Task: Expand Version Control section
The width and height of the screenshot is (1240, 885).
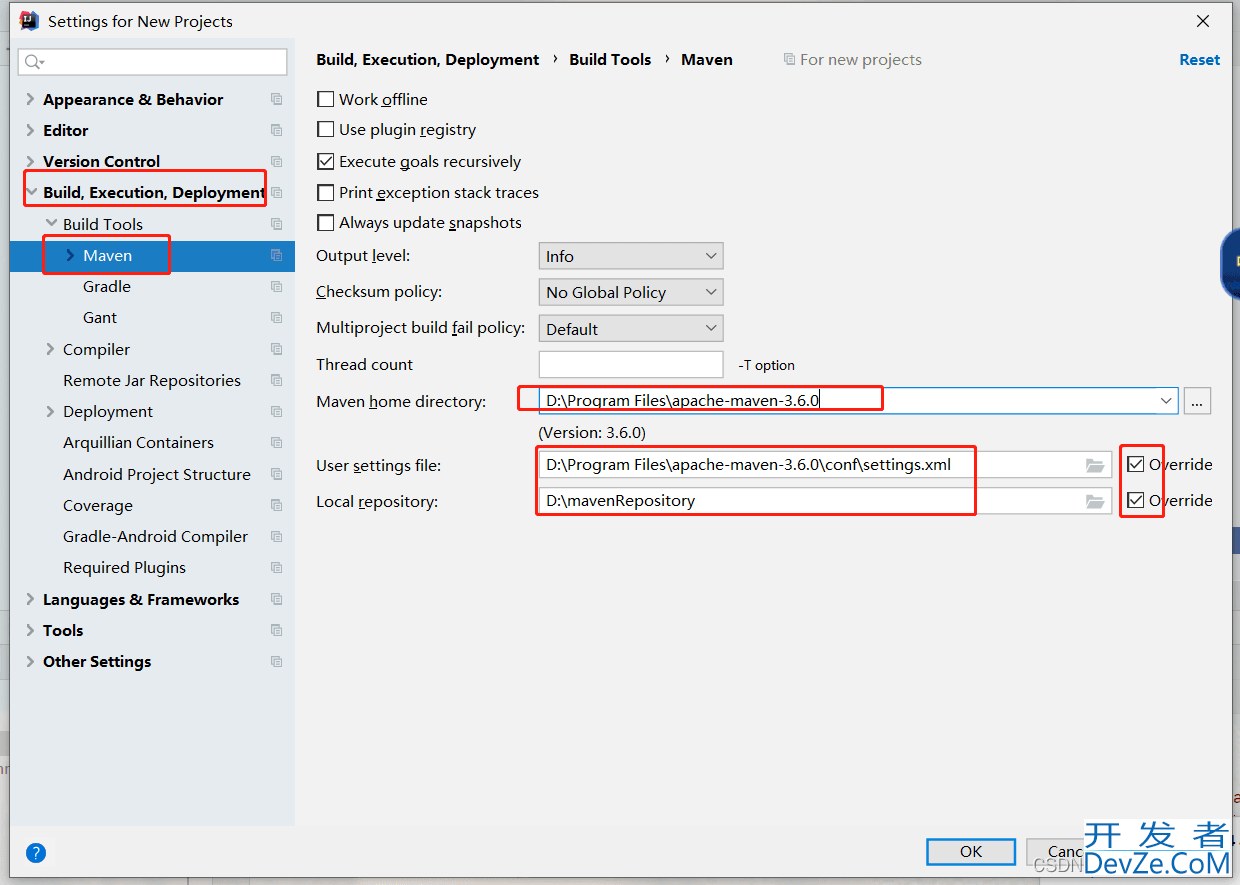Action: 31,162
